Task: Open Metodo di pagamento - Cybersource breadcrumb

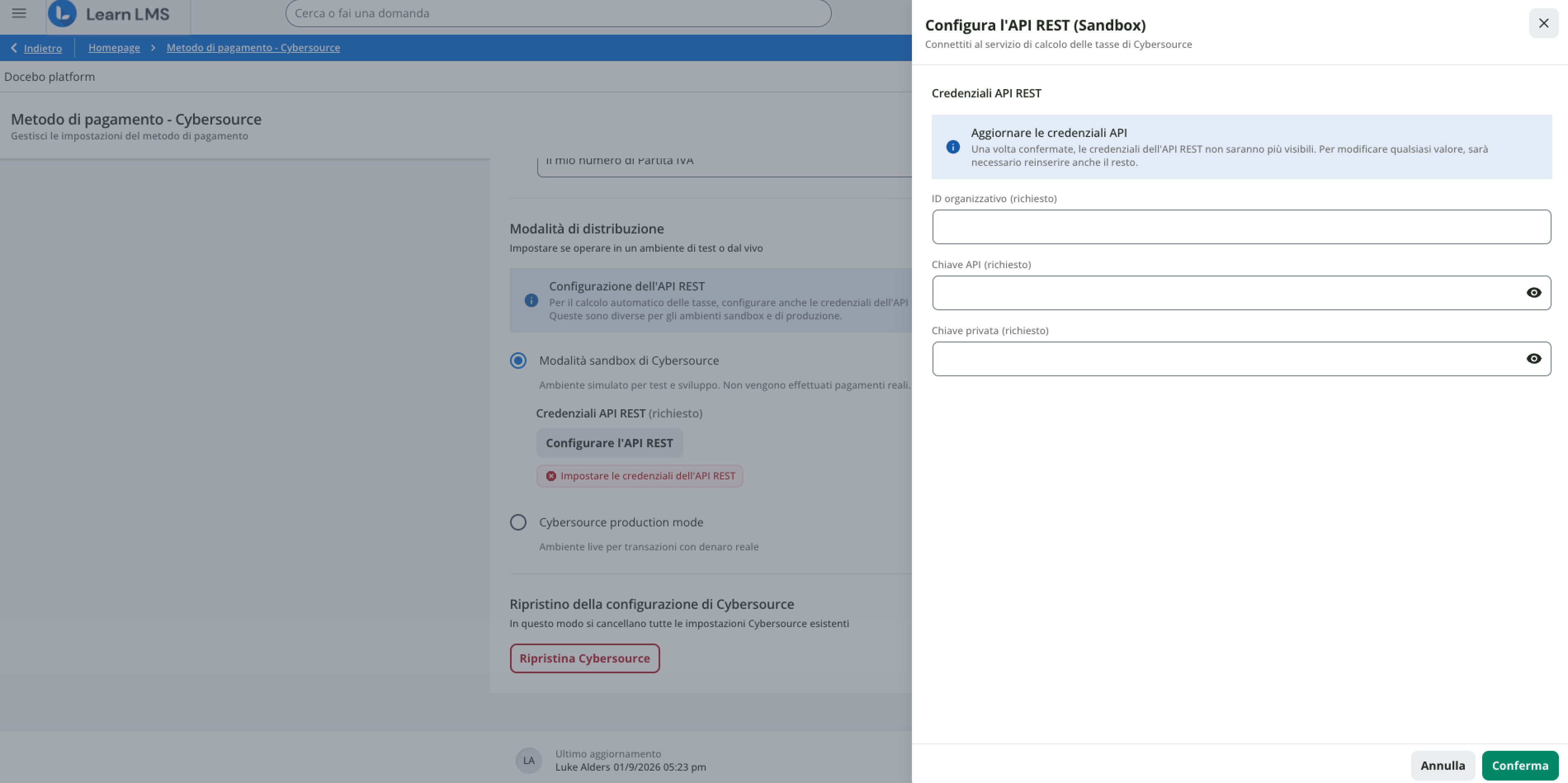Action: click(253, 47)
